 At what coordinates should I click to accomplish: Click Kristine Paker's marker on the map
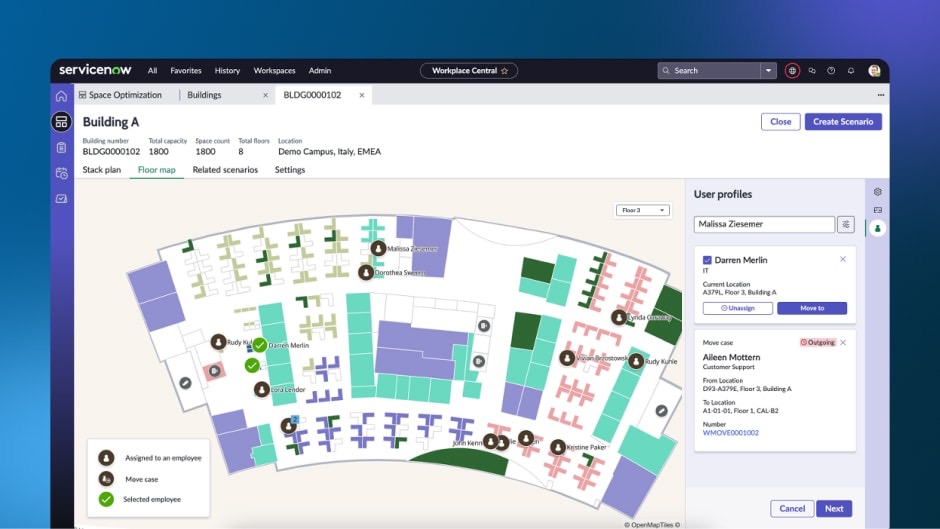558,447
